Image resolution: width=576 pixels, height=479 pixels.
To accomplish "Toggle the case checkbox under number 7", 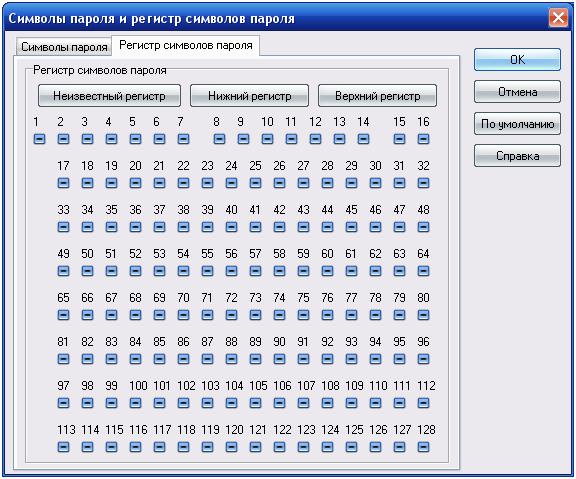I will 183,139.
